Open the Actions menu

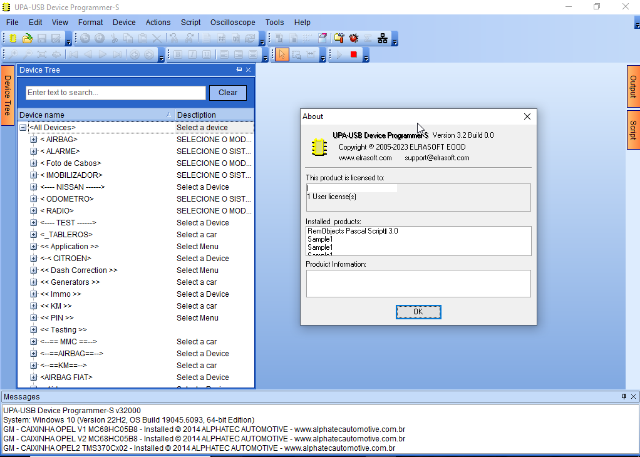[x=158, y=22]
